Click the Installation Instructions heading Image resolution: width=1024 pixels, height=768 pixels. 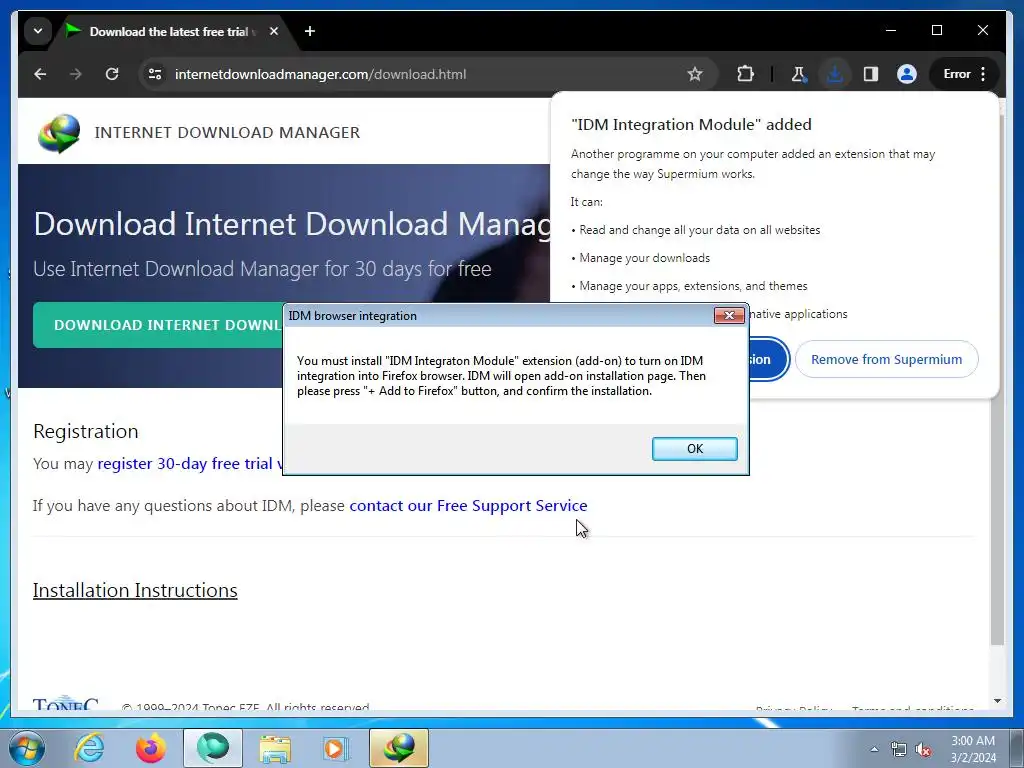click(x=135, y=590)
